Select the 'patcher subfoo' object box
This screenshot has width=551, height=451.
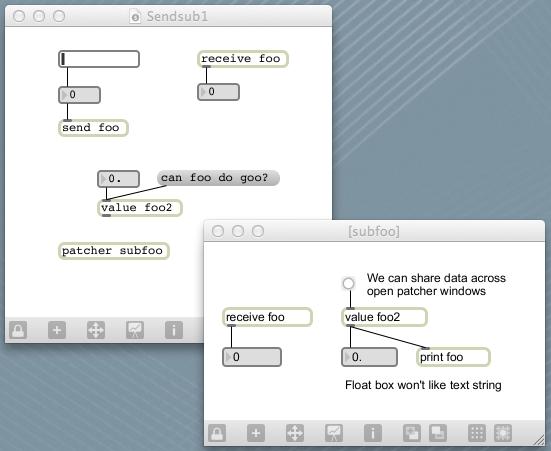pyautogui.click(x=114, y=251)
